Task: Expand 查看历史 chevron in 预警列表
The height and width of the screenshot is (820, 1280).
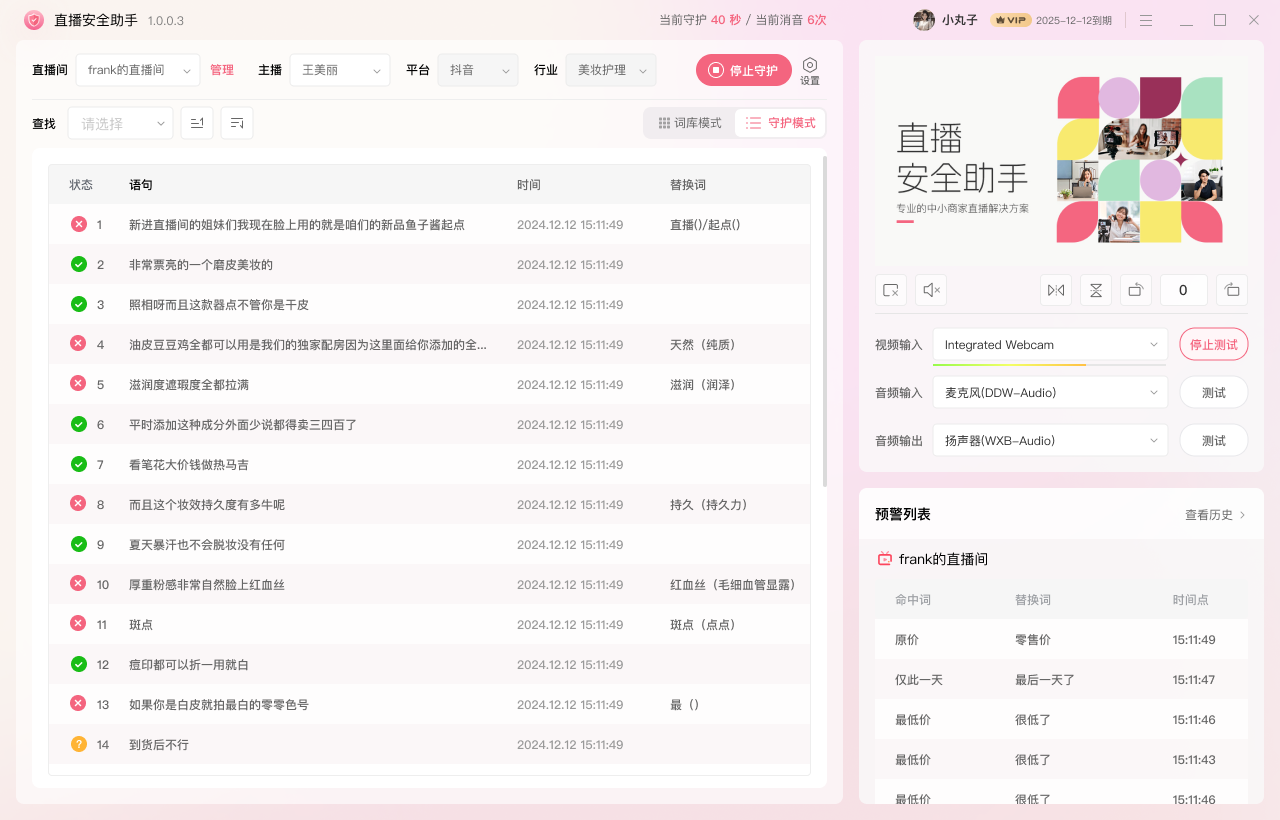Action: point(1243,515)
